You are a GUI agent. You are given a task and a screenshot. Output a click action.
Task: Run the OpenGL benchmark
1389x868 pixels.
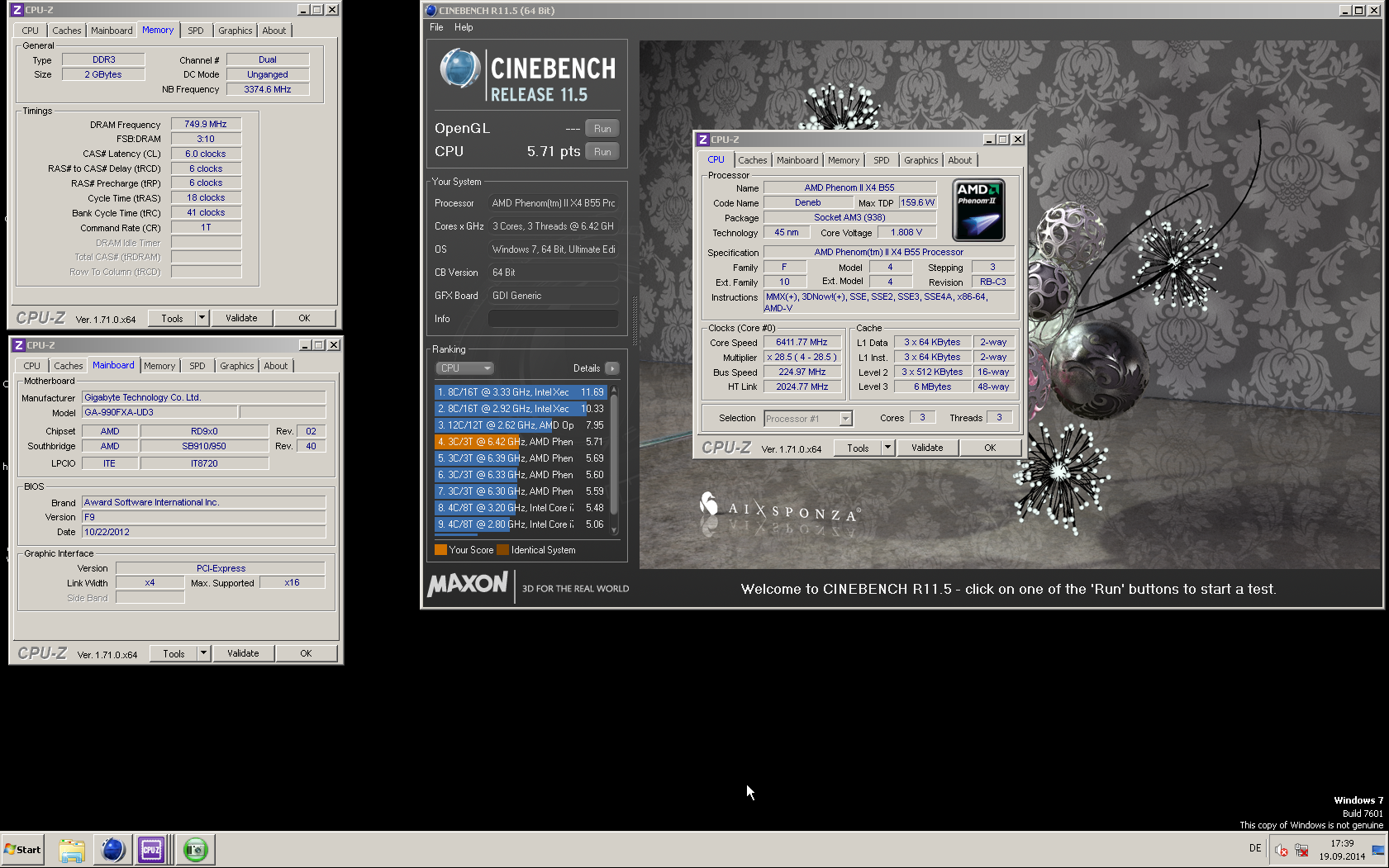click(x=602, y=129)
